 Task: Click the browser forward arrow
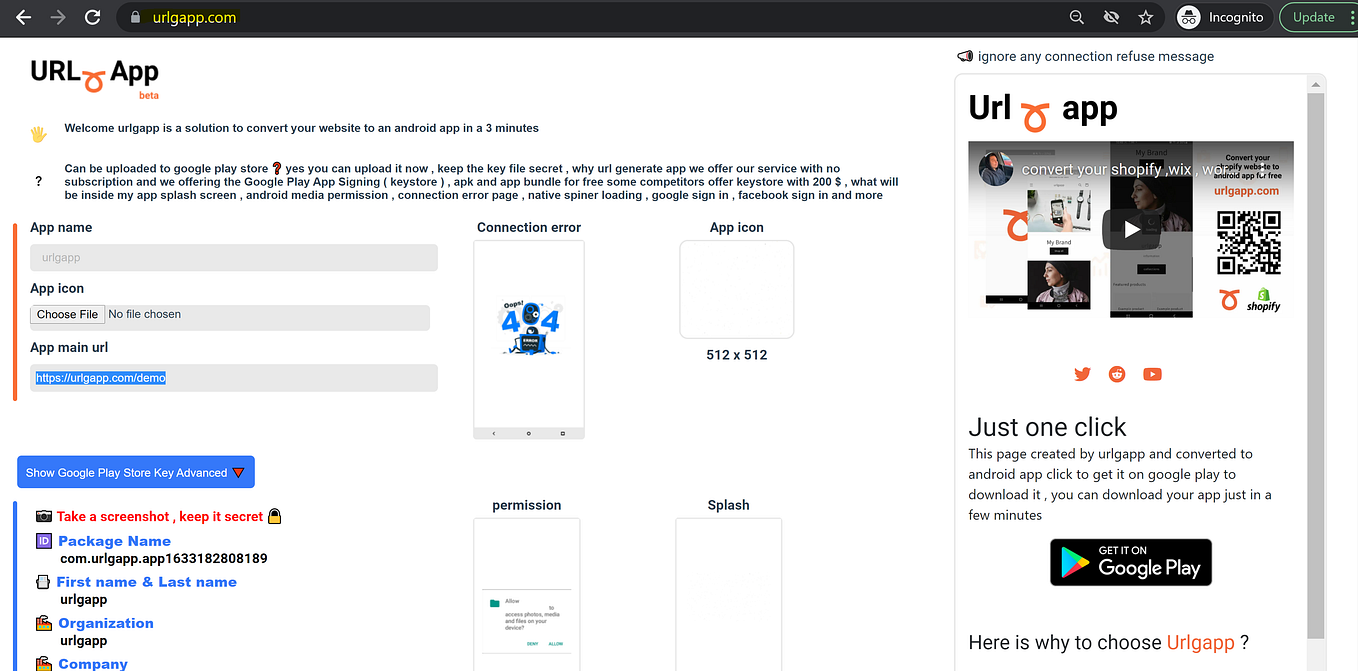58,17
